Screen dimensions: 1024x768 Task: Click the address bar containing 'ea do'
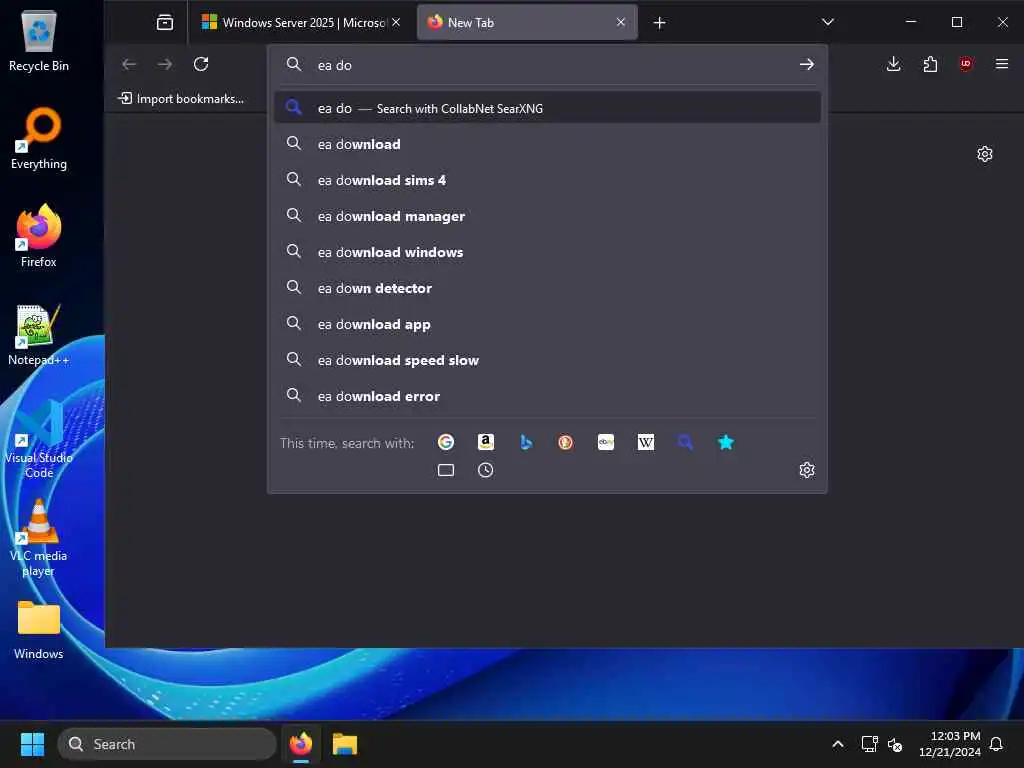(x=549, y=65)
